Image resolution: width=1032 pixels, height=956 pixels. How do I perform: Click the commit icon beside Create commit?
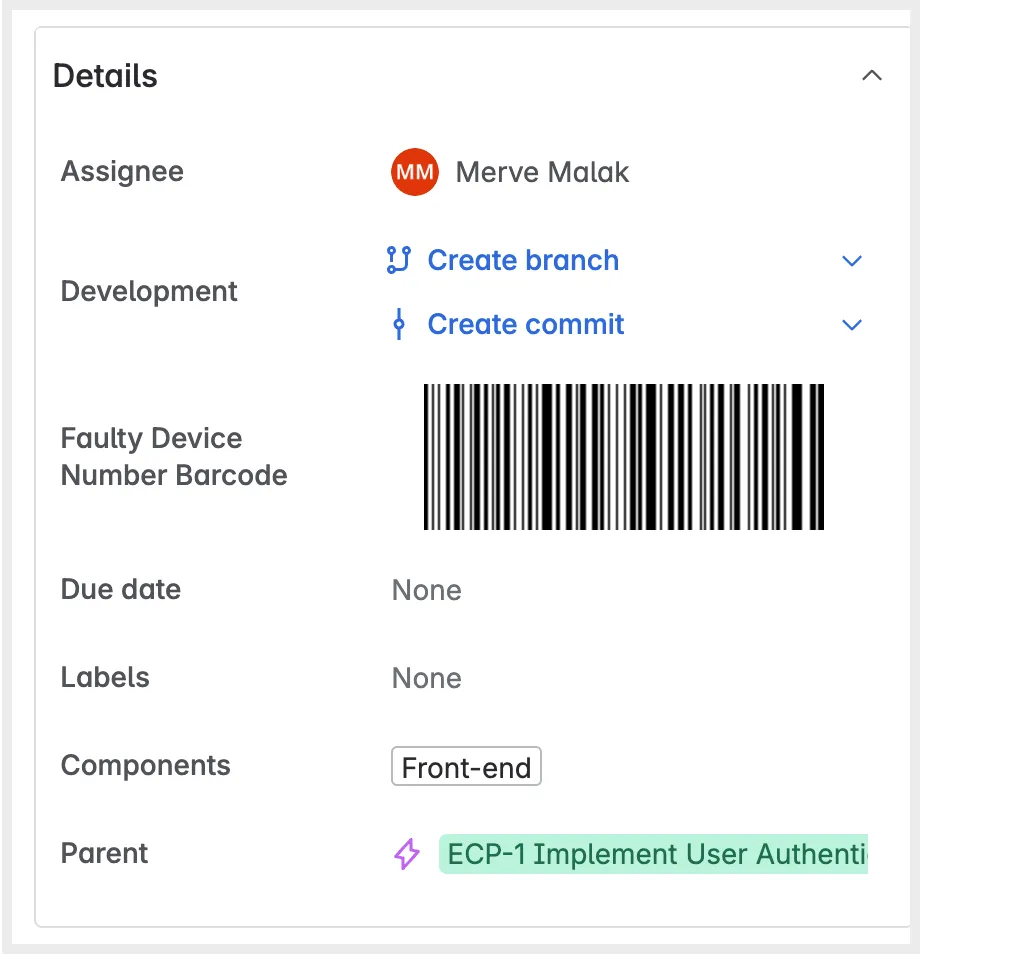[398, 324]
